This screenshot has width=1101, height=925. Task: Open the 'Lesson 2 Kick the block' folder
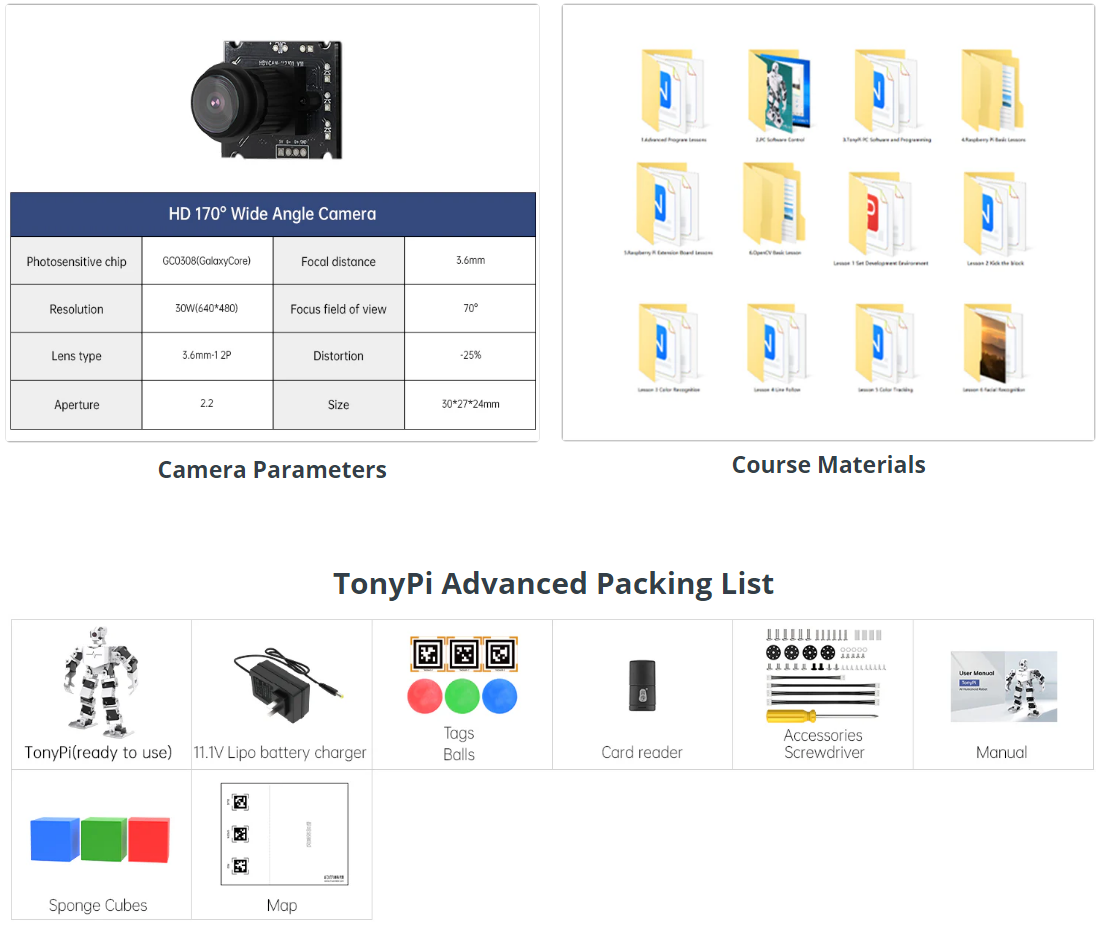point(995,214)
